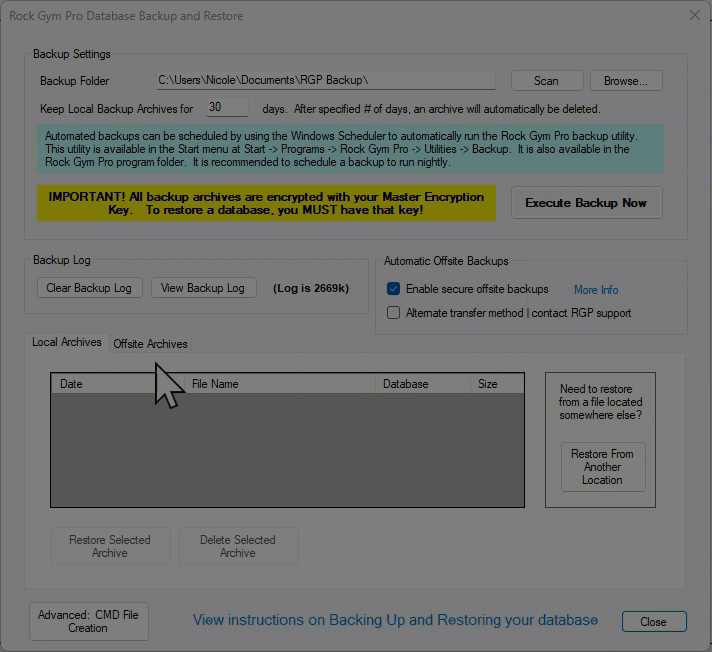This screenshot has height=652, width=712.
Task: Edit the days-to-keep archives field
Action: [227, 107]
